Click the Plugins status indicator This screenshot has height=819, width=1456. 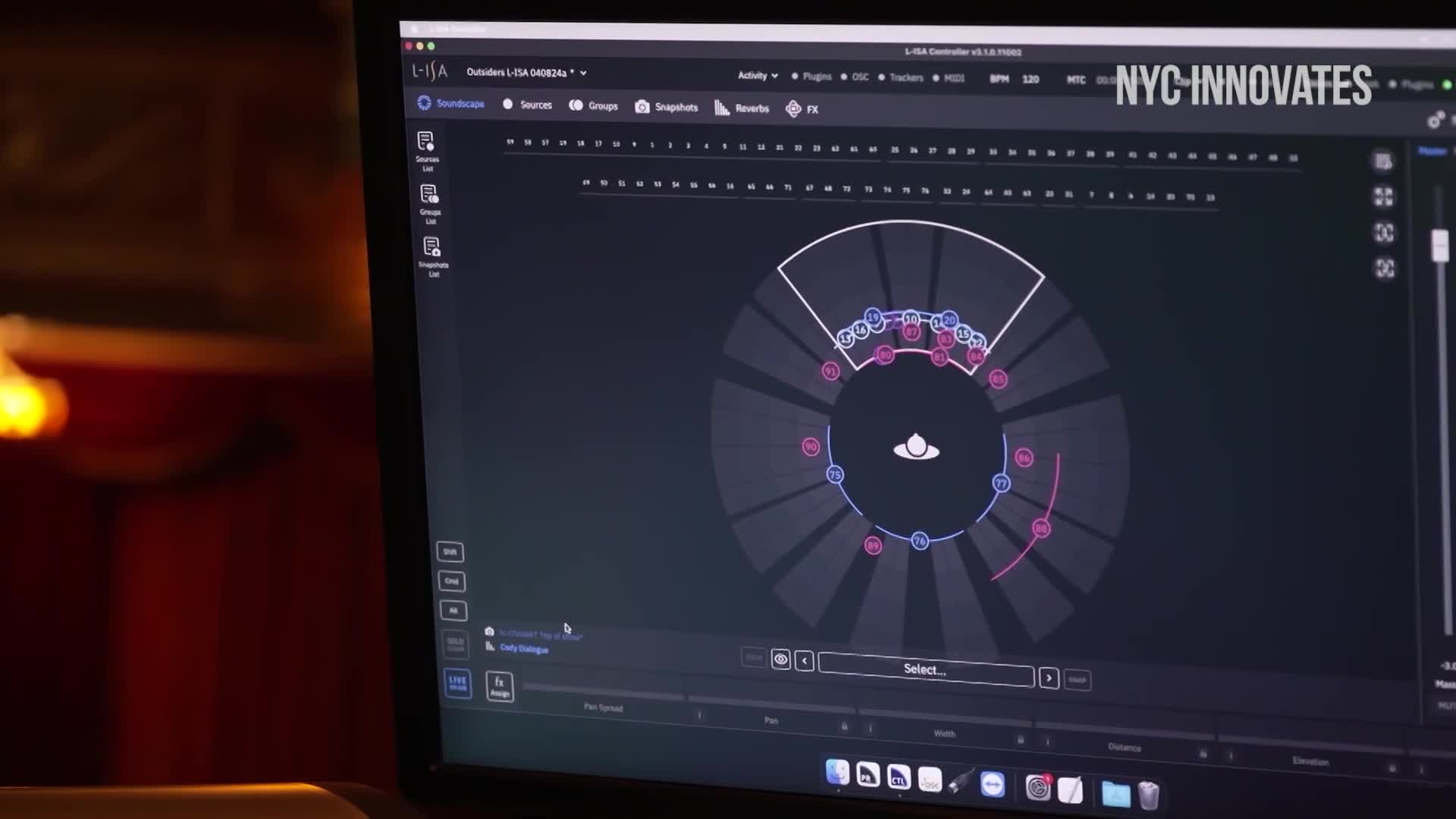(x=811, y=76)
